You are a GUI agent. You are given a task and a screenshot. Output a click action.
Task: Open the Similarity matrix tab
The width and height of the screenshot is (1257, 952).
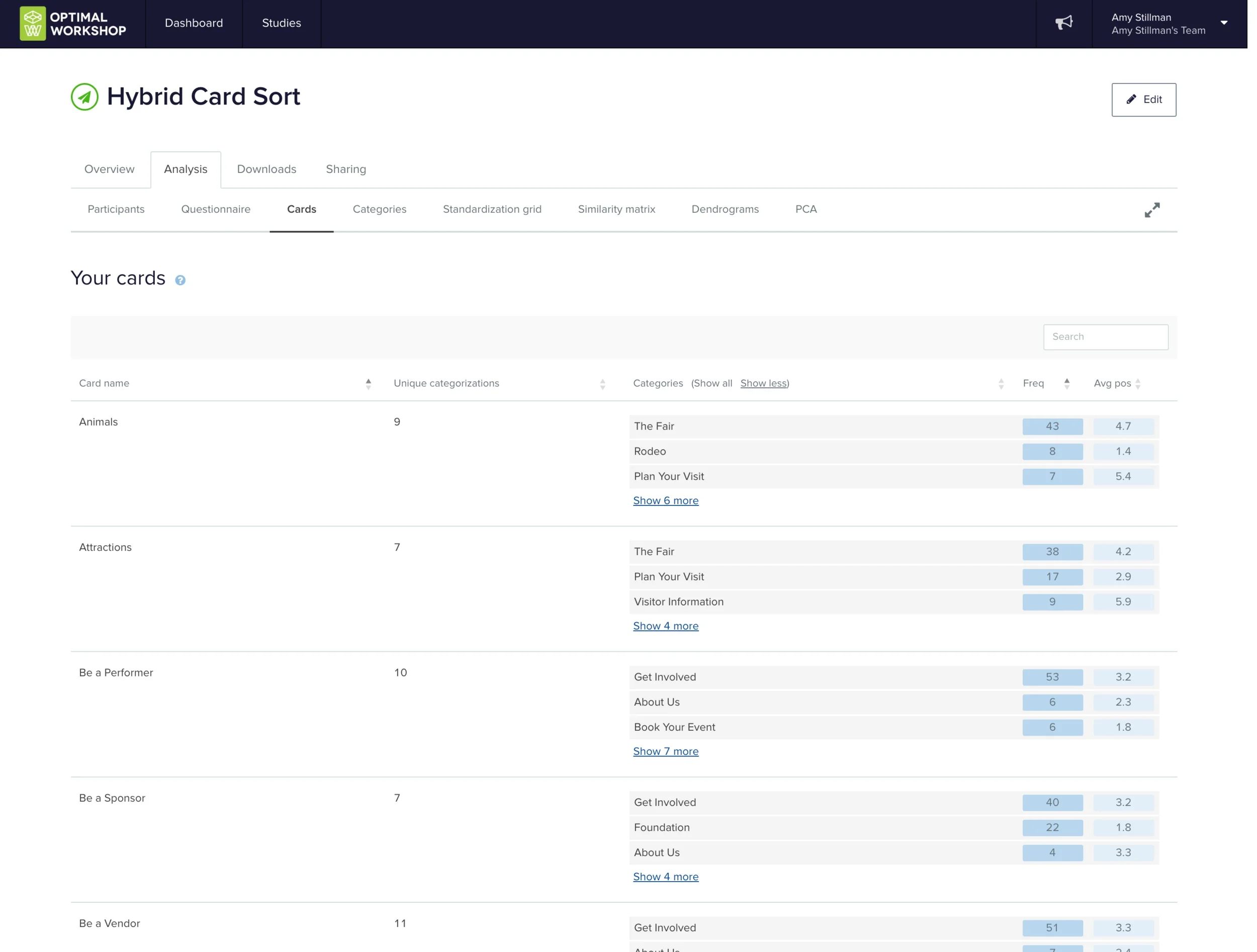[616, 209]
